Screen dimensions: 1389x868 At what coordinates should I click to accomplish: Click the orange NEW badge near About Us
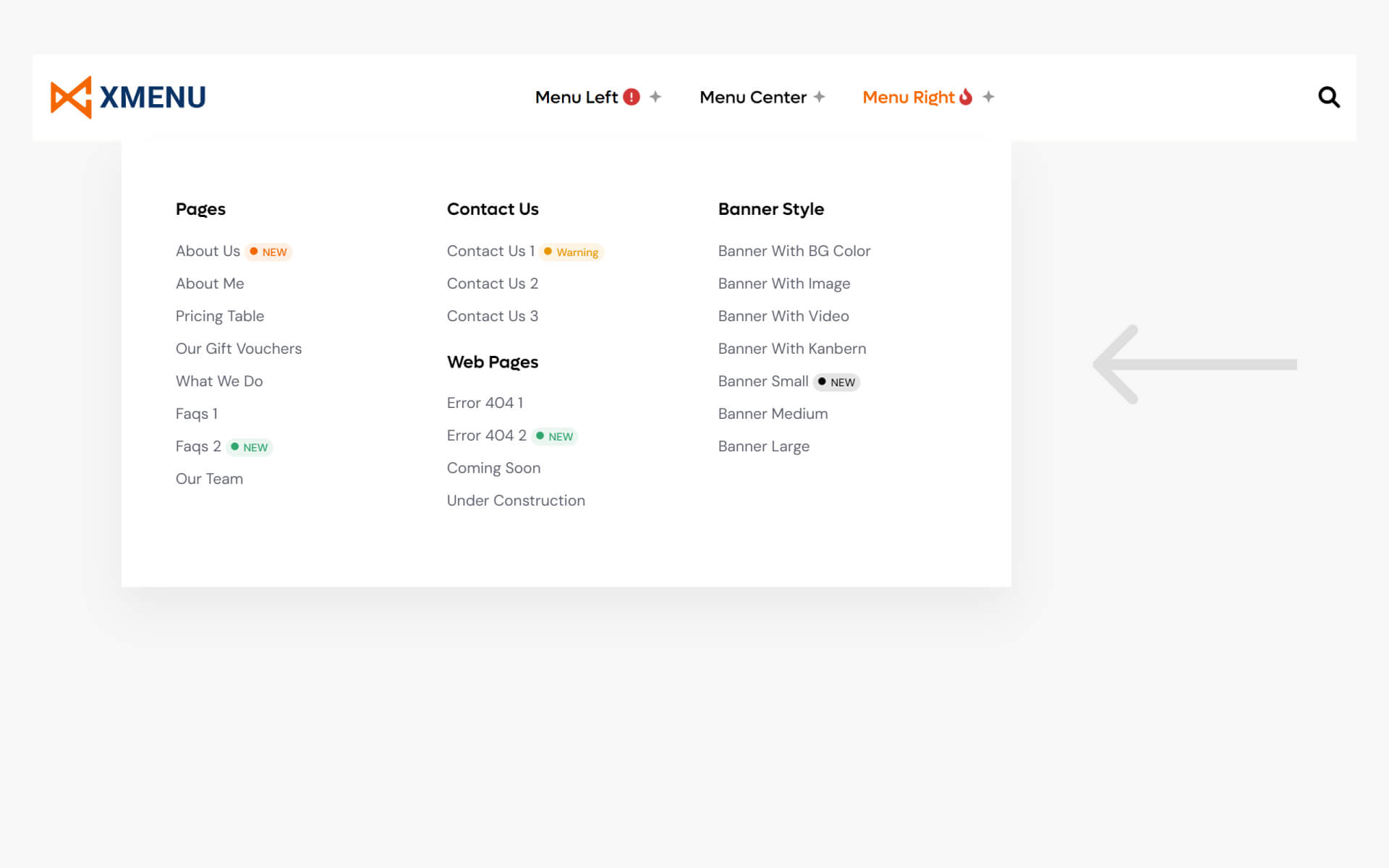pyautogui.click(x=268, y=252)
